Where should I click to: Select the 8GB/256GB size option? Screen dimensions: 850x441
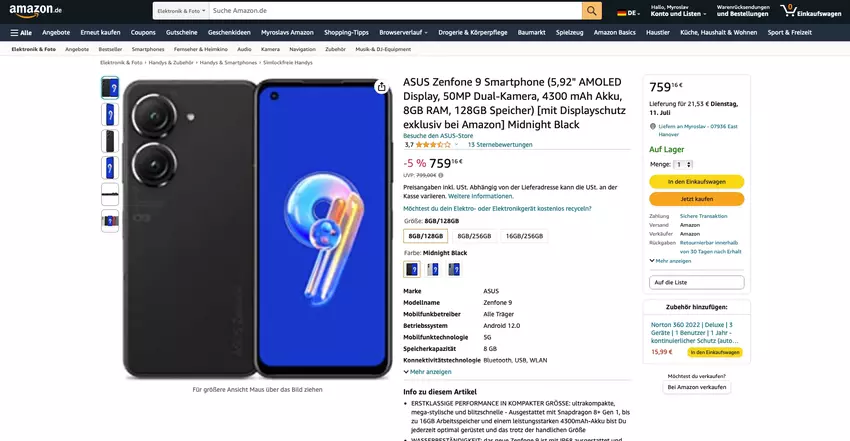(474, 236)
